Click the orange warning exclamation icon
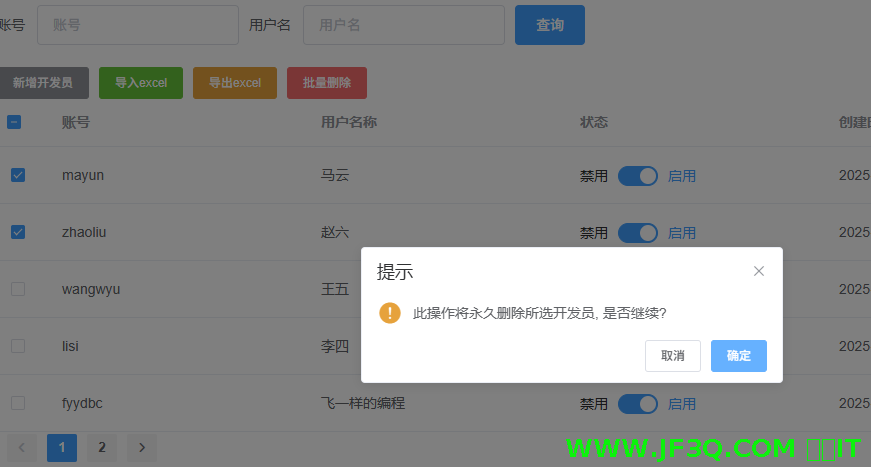The image size is (871, 467). (390, 313)
